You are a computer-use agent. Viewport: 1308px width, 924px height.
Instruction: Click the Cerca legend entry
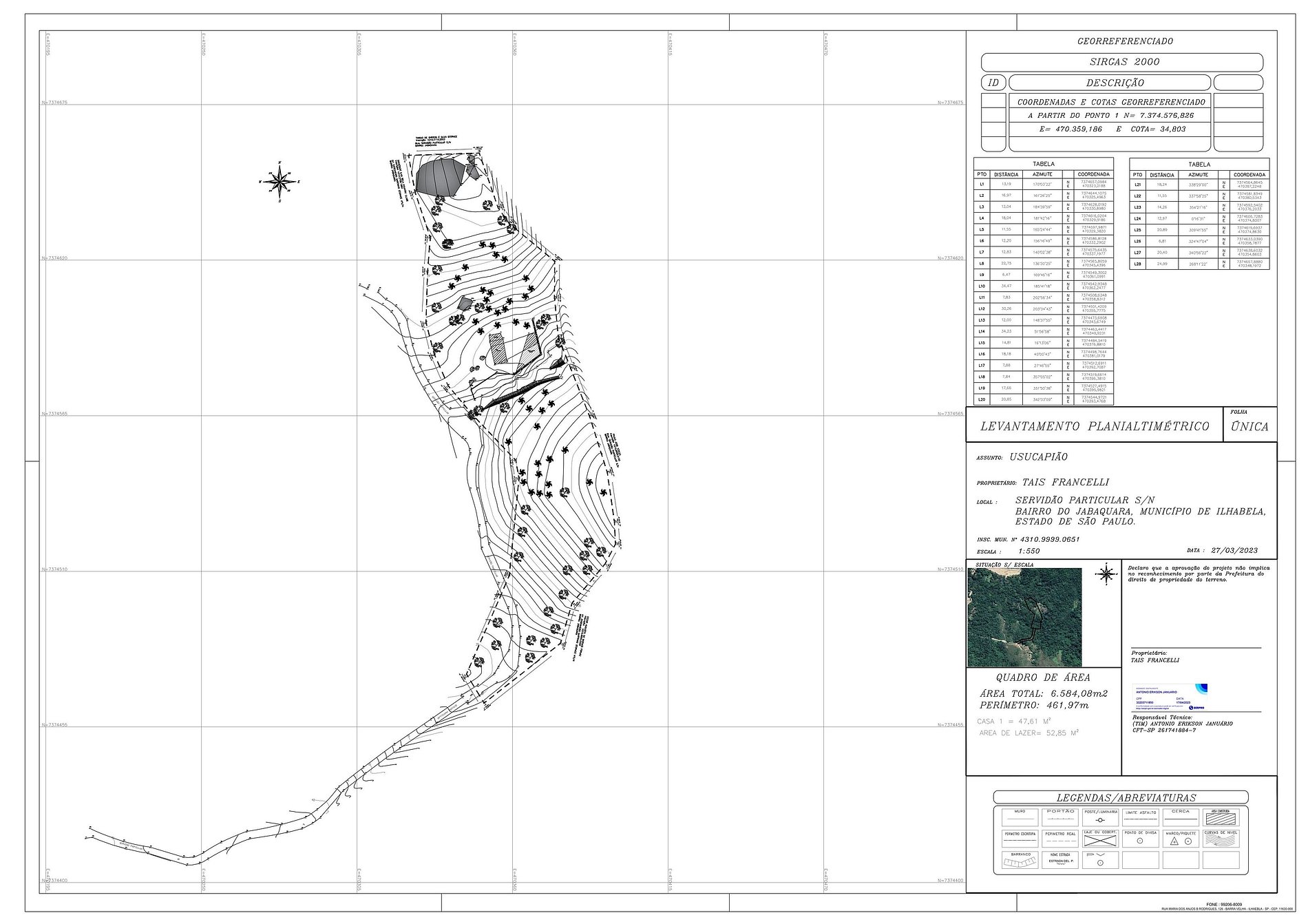(1181, 818)
